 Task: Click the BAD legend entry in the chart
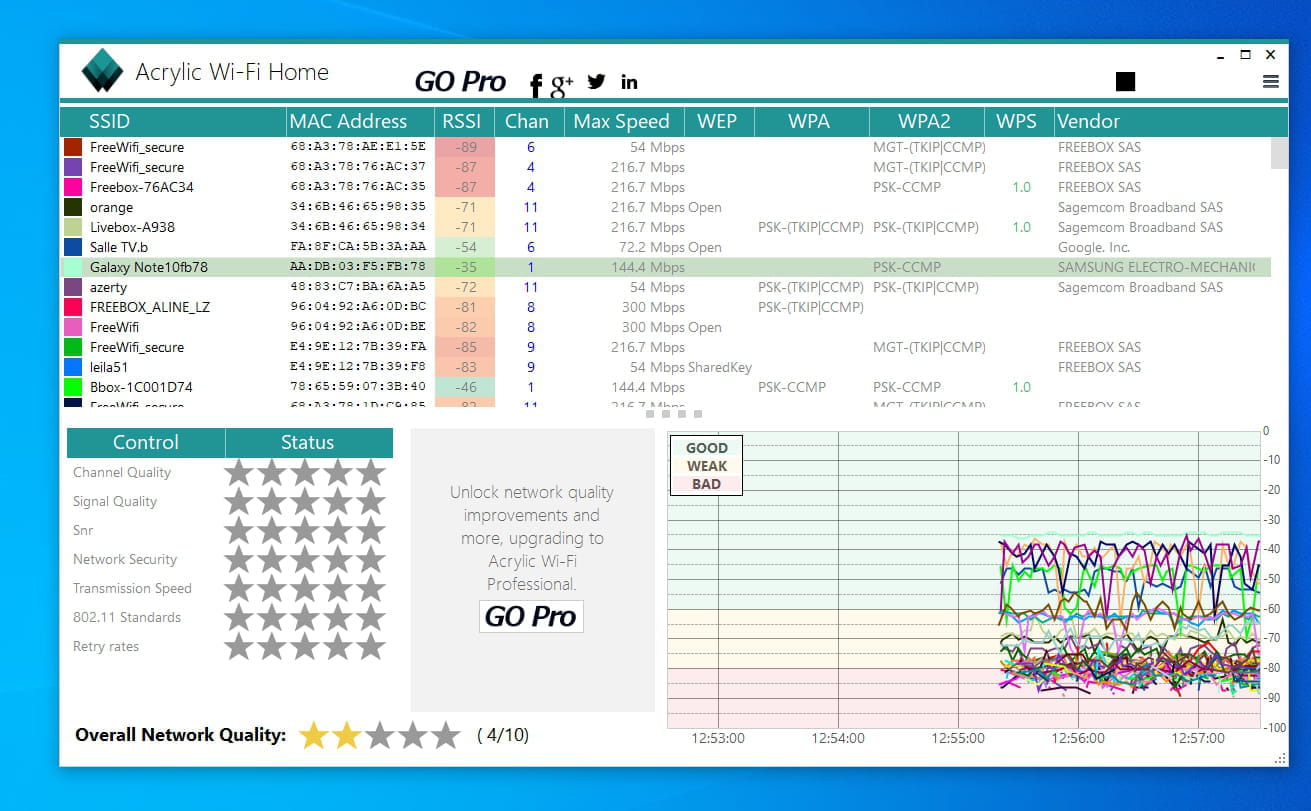pyautogui.click(x=706, y=484)
